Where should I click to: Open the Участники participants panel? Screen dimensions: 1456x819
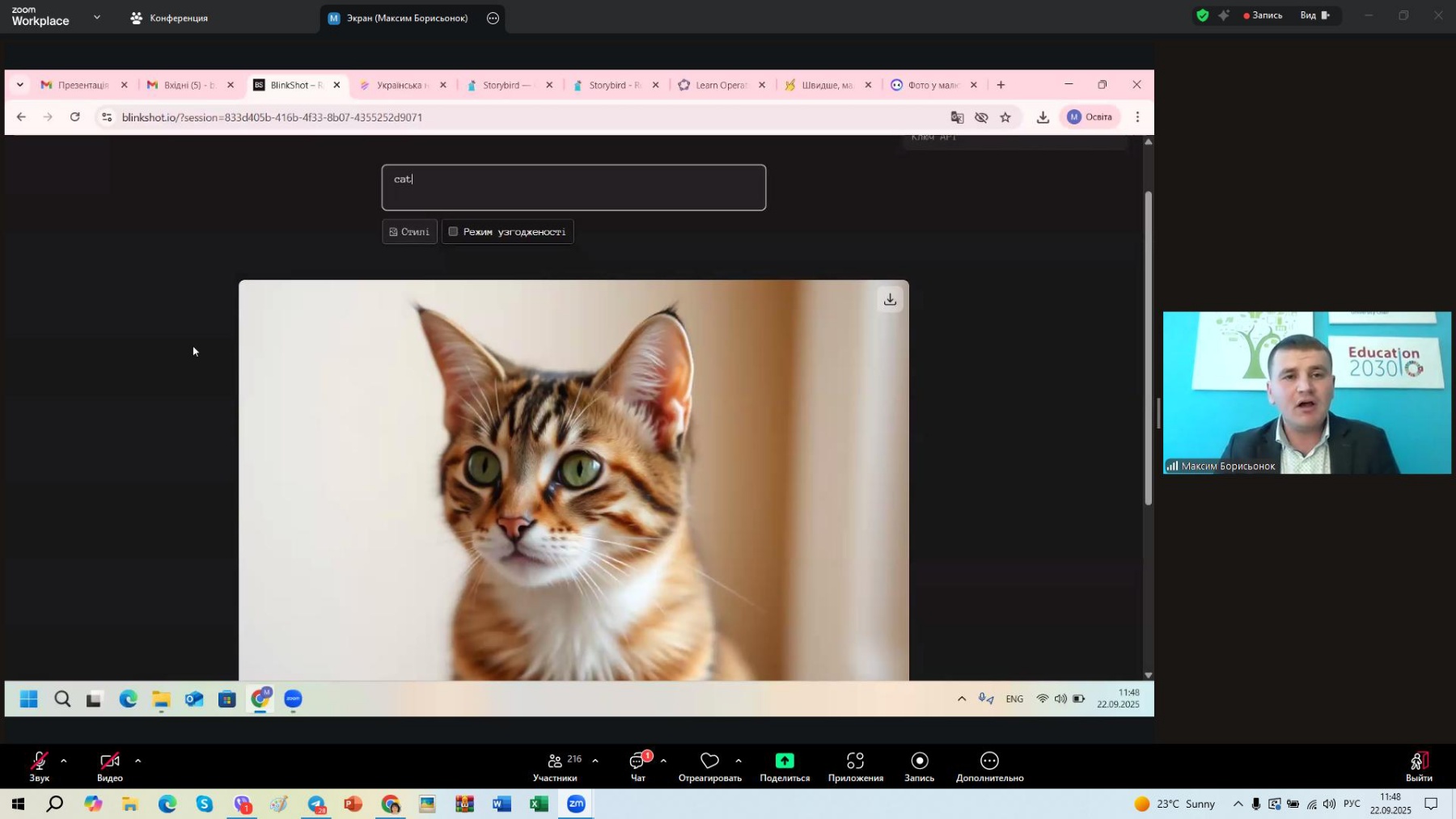[556, 767]
